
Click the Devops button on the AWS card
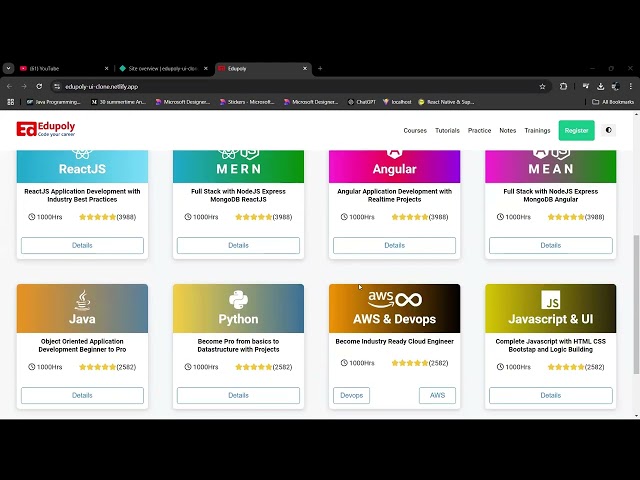[351, 395]
